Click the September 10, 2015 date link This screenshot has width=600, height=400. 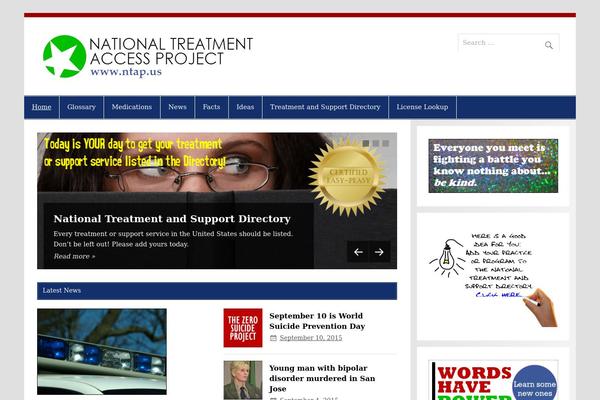coord(311,338)
